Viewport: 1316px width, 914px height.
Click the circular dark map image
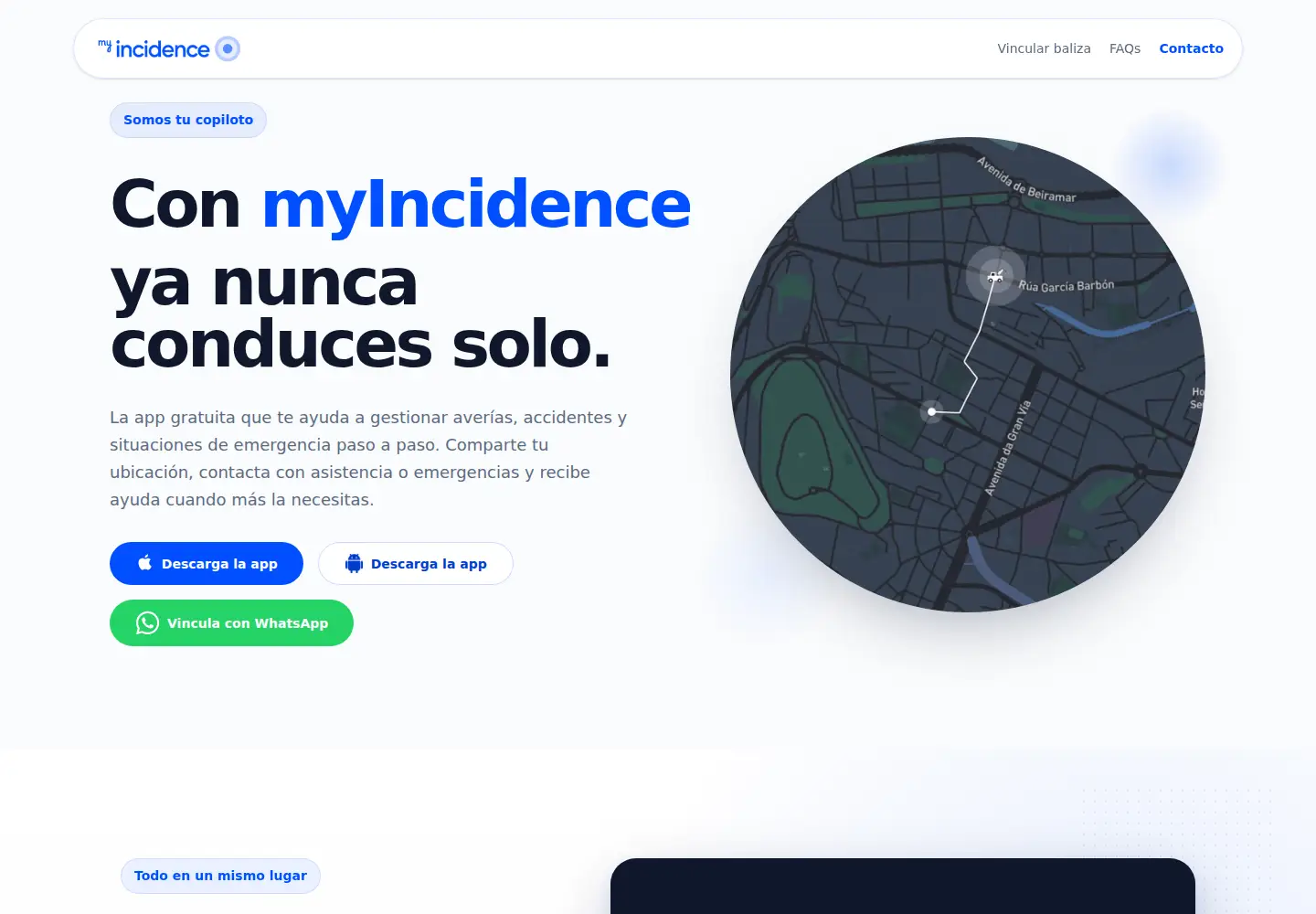968,375
